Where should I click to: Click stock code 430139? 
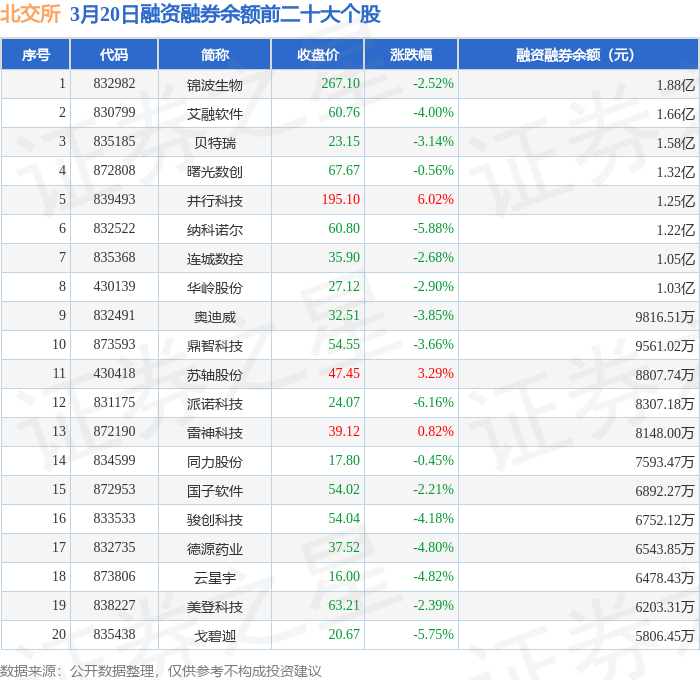114,287
